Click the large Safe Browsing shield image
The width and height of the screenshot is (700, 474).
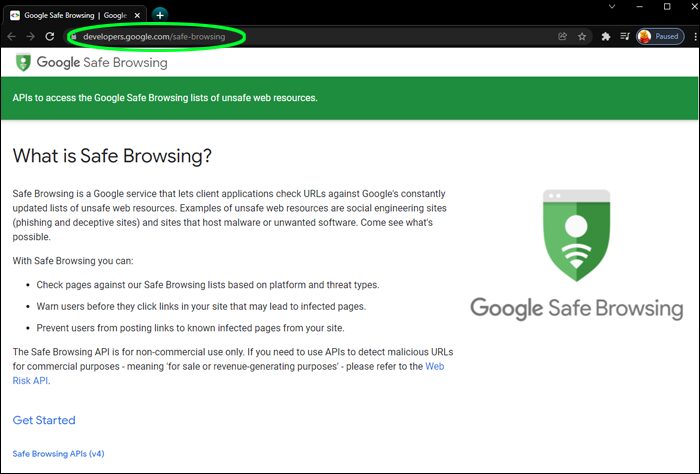[576, 235]
